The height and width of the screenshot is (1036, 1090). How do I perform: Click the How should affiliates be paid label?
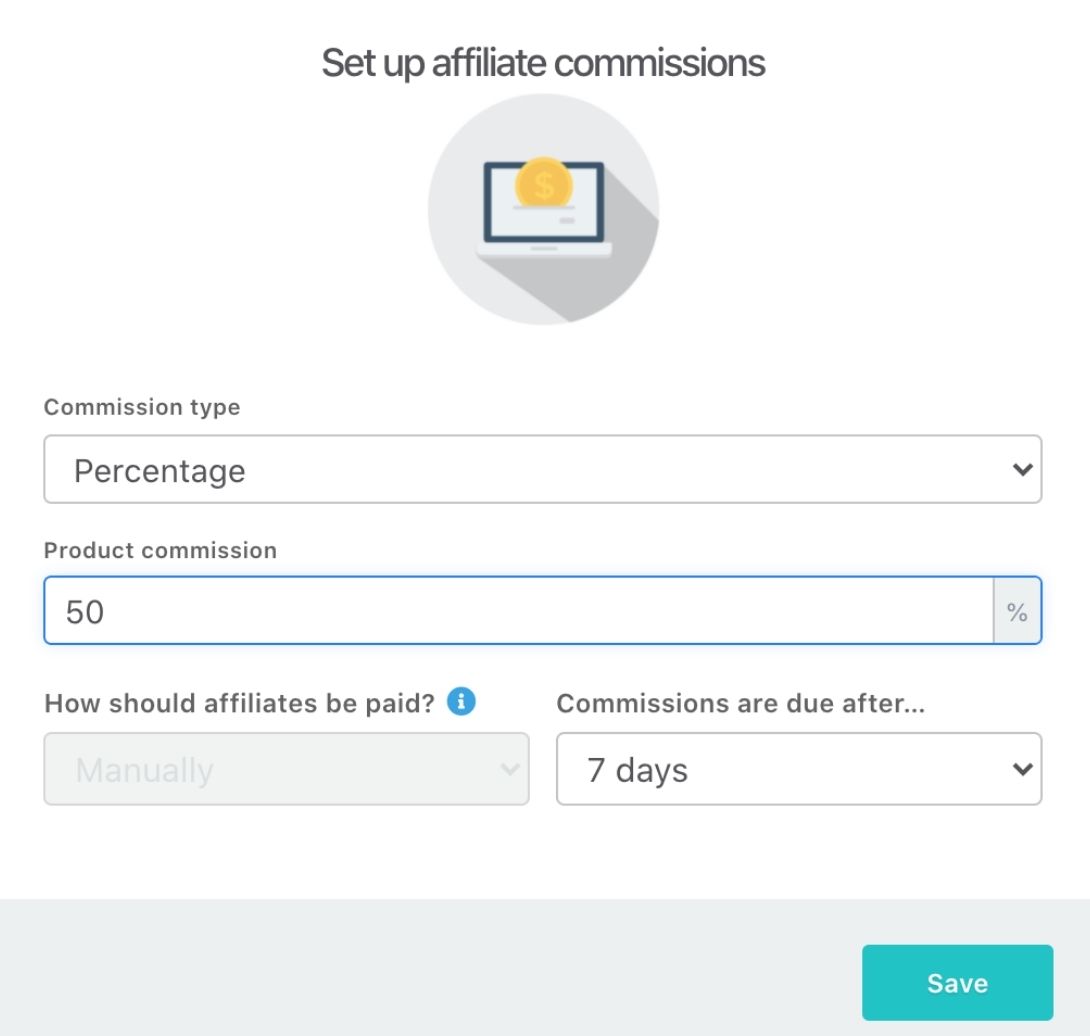(x=240, y=703)
